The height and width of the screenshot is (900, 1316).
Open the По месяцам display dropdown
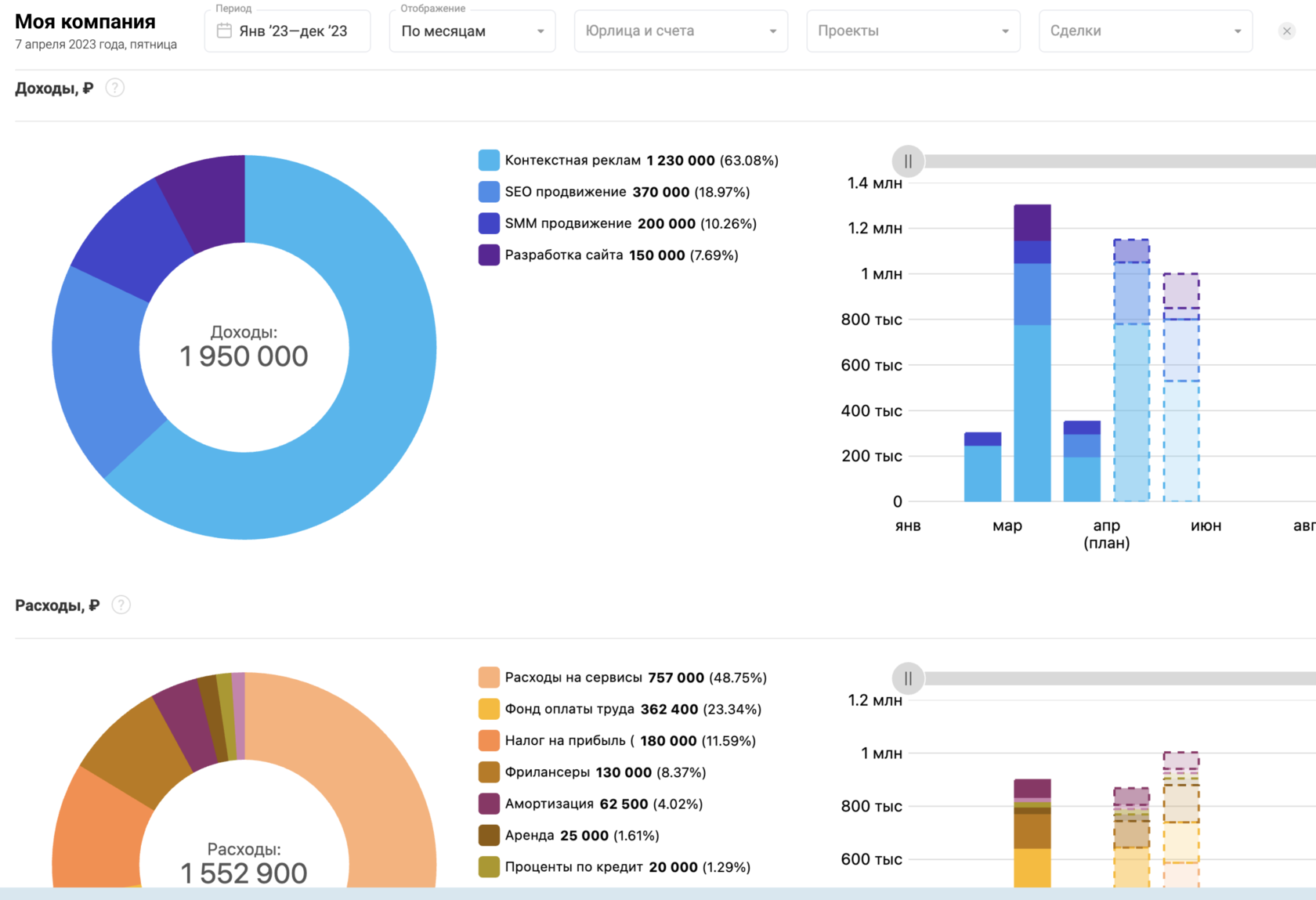tap(472, 31)
